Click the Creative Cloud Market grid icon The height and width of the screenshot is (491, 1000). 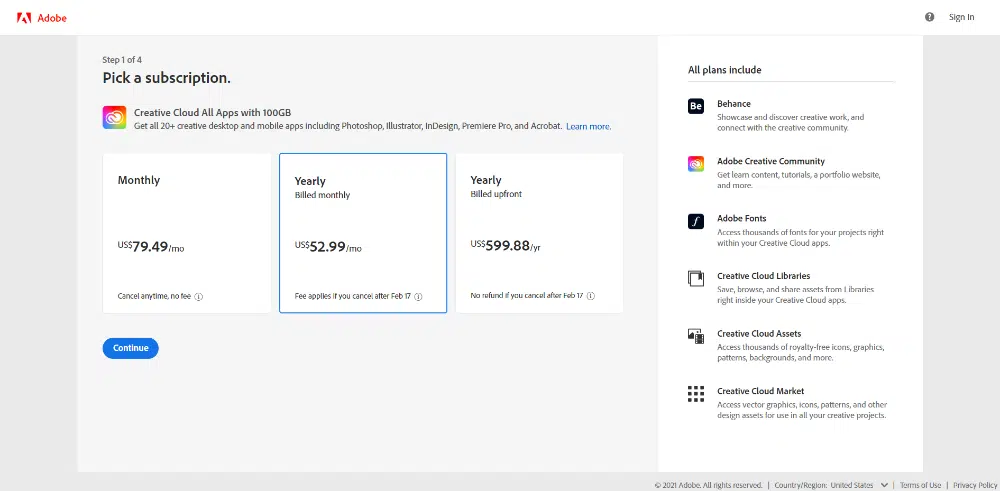pyautogui.click(x=696, y=394)
